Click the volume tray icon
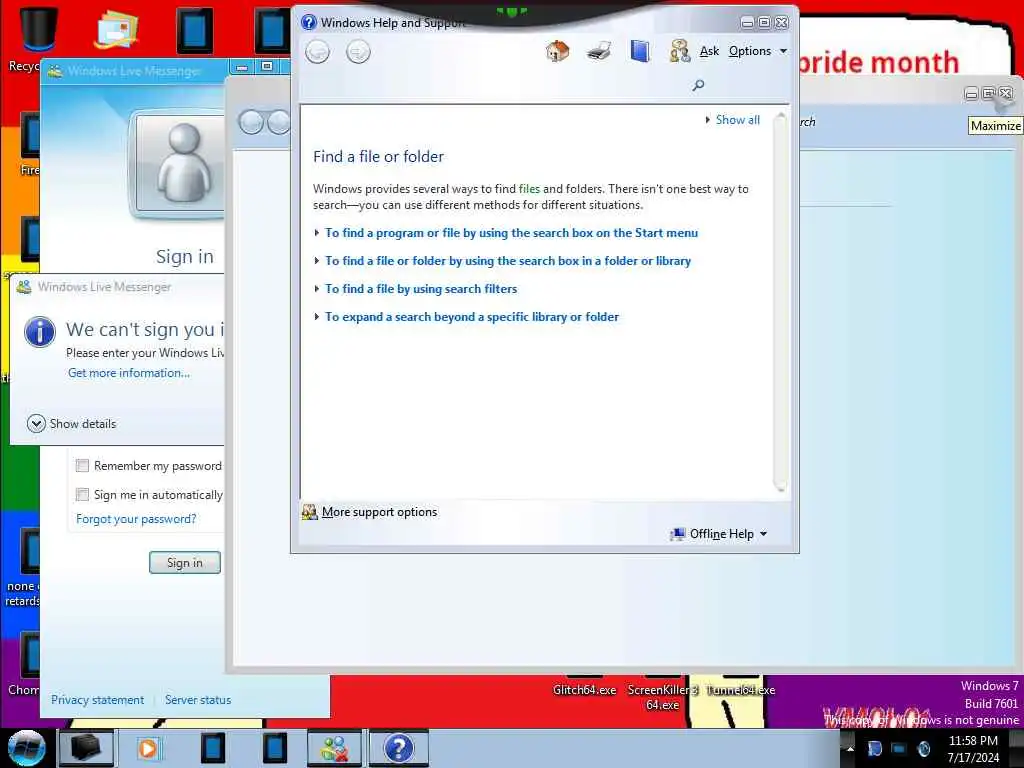The width and height of the screenshot is (1024, 768). (923, 748)
